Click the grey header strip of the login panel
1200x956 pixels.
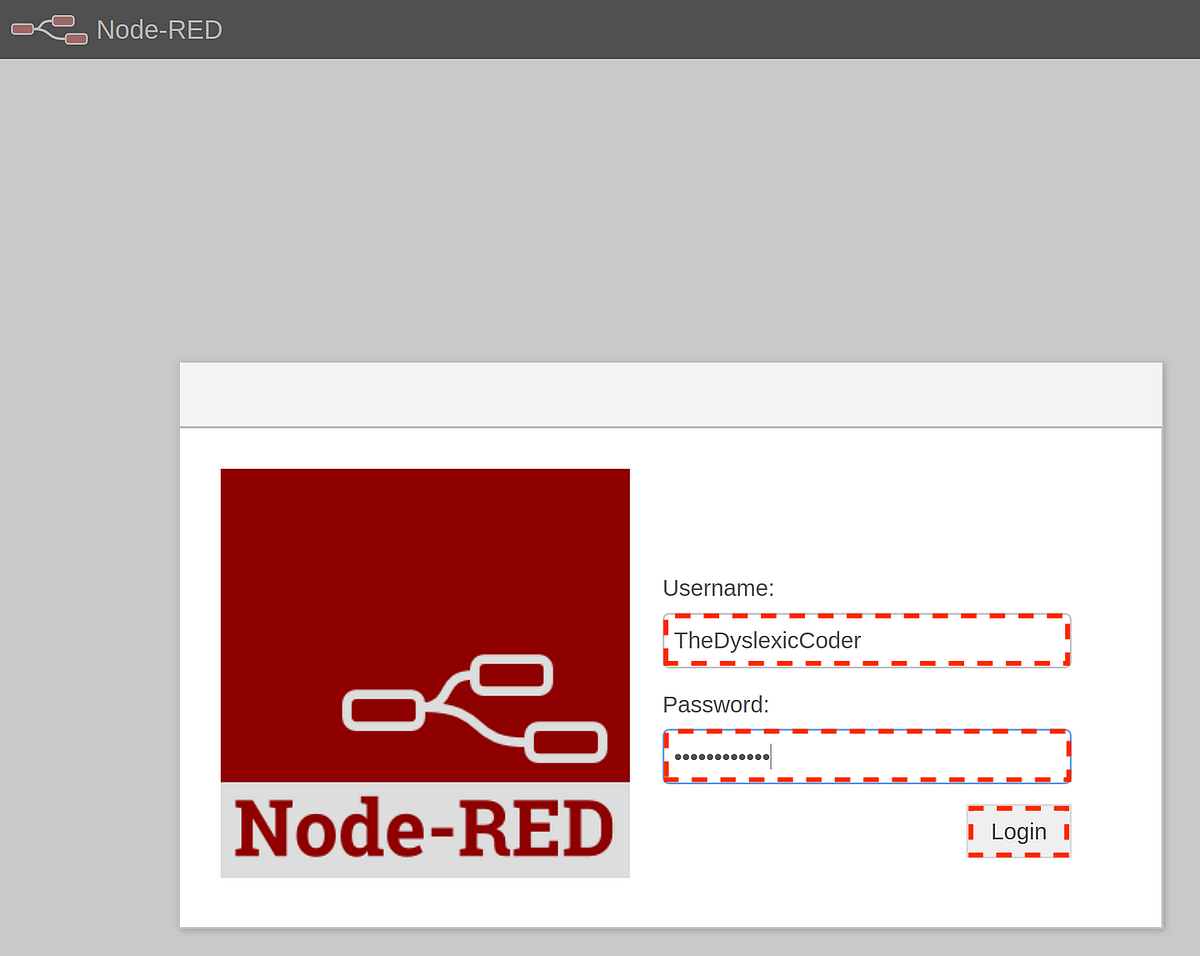pos(670,394)
